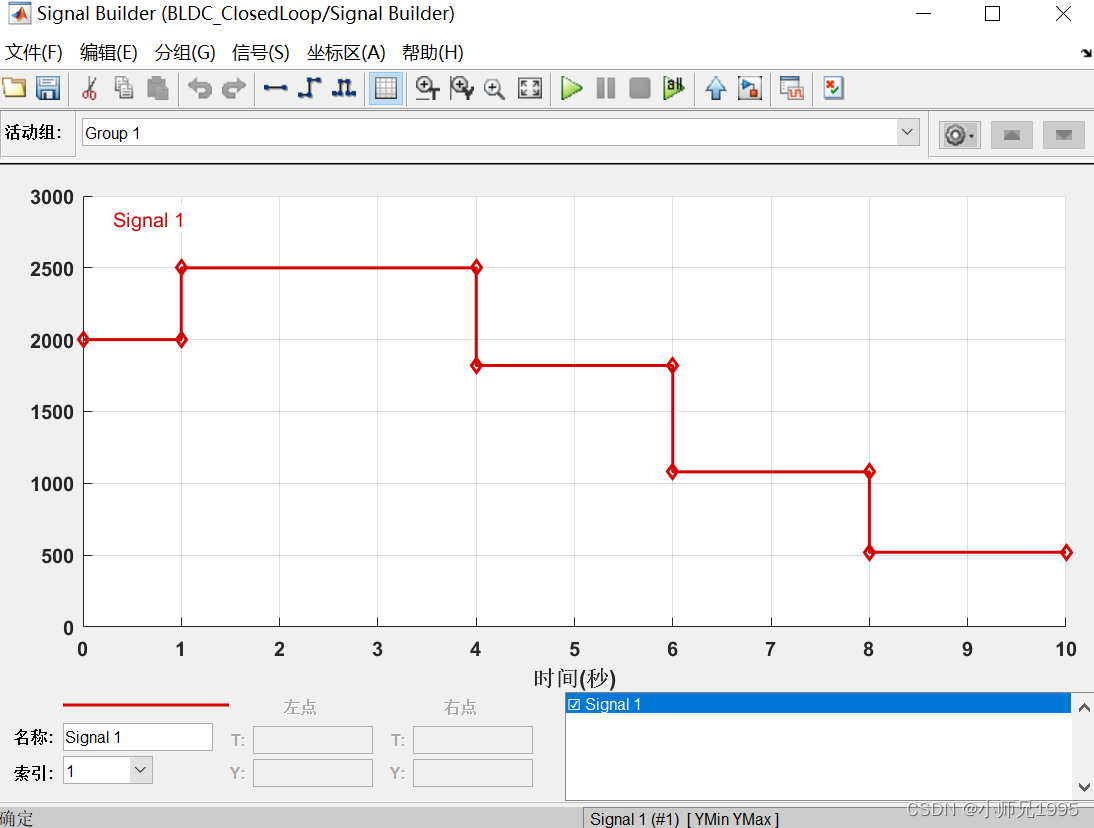Click signal list scroll up arrow
Image resolution: width=1094 pixels, height=828 pixels.
(1084, 707)
